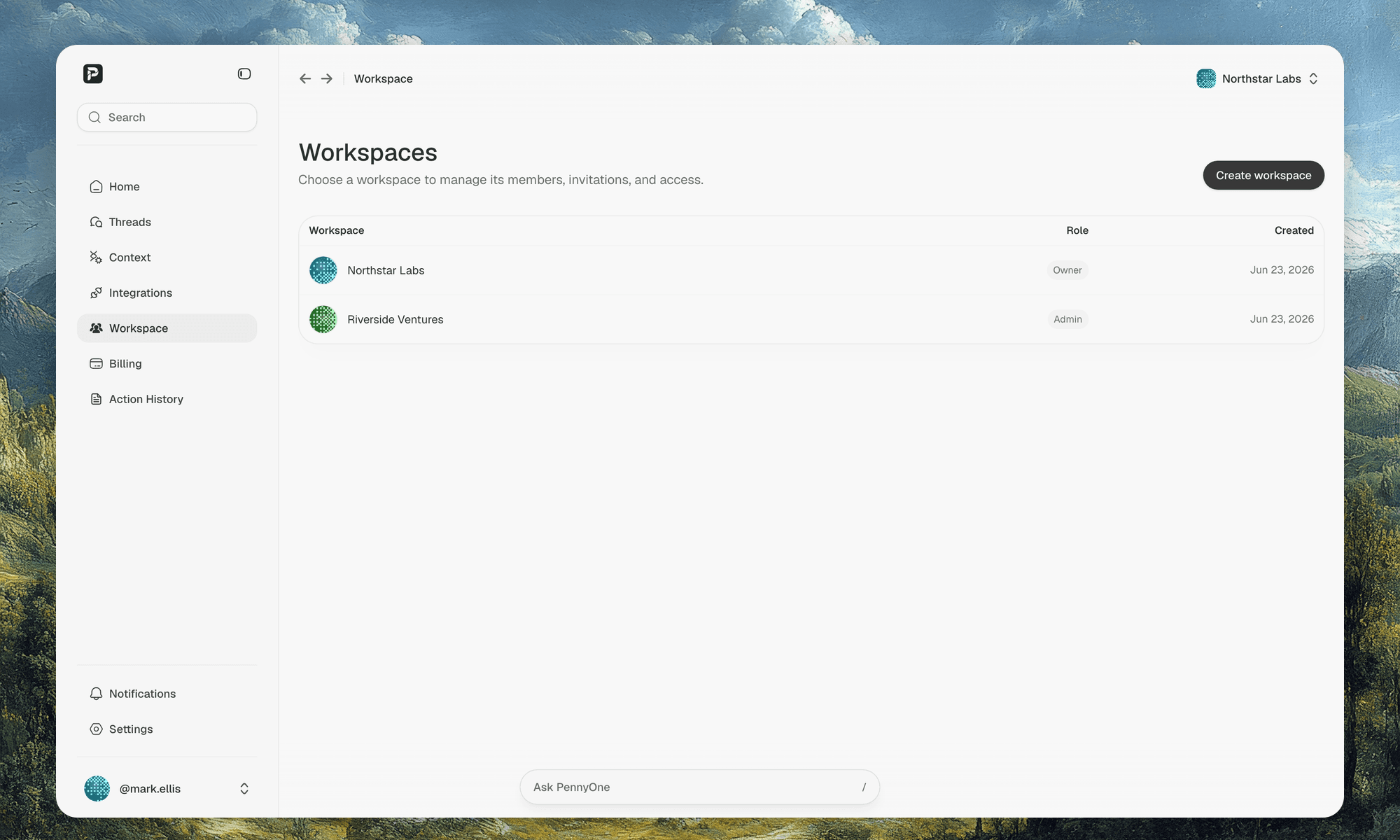1400x840 pixels.
Task: Select Workspace in the sidebar
Action: click(x=167, y=328)
